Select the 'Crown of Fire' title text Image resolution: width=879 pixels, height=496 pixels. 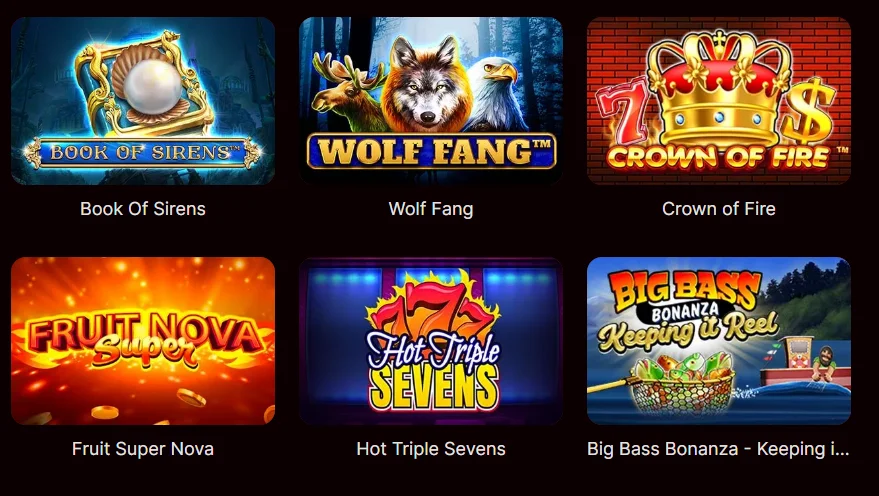point(719,209)
